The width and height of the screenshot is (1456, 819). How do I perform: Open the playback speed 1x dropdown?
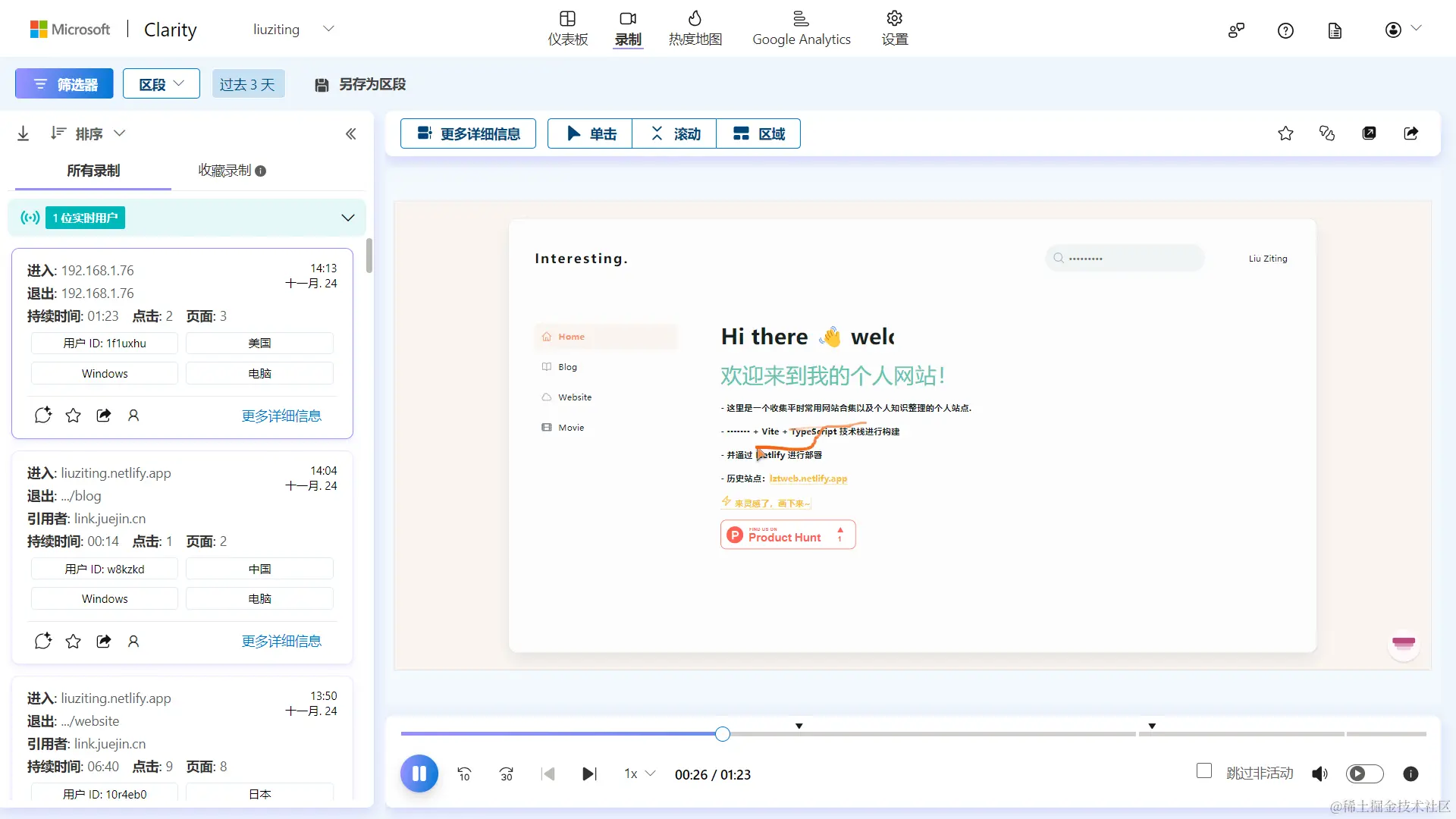639,773
